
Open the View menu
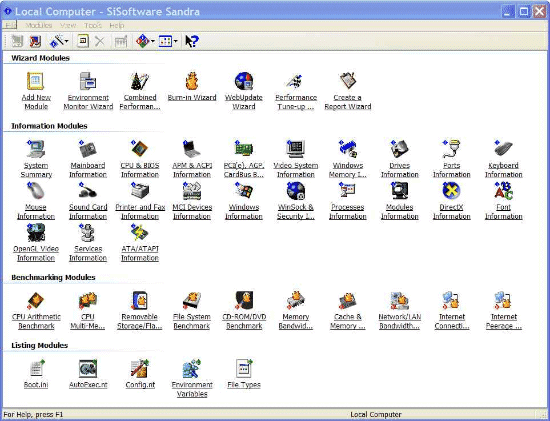click(x=68, y=25)
